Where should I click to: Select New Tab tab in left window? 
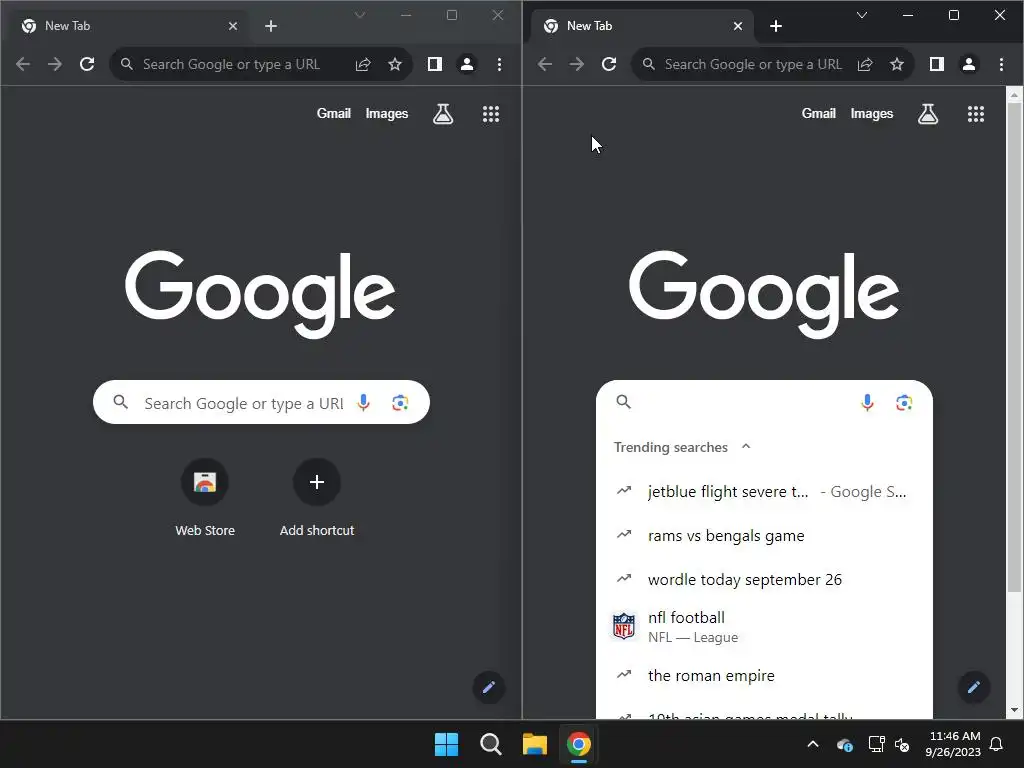point(127,26)
